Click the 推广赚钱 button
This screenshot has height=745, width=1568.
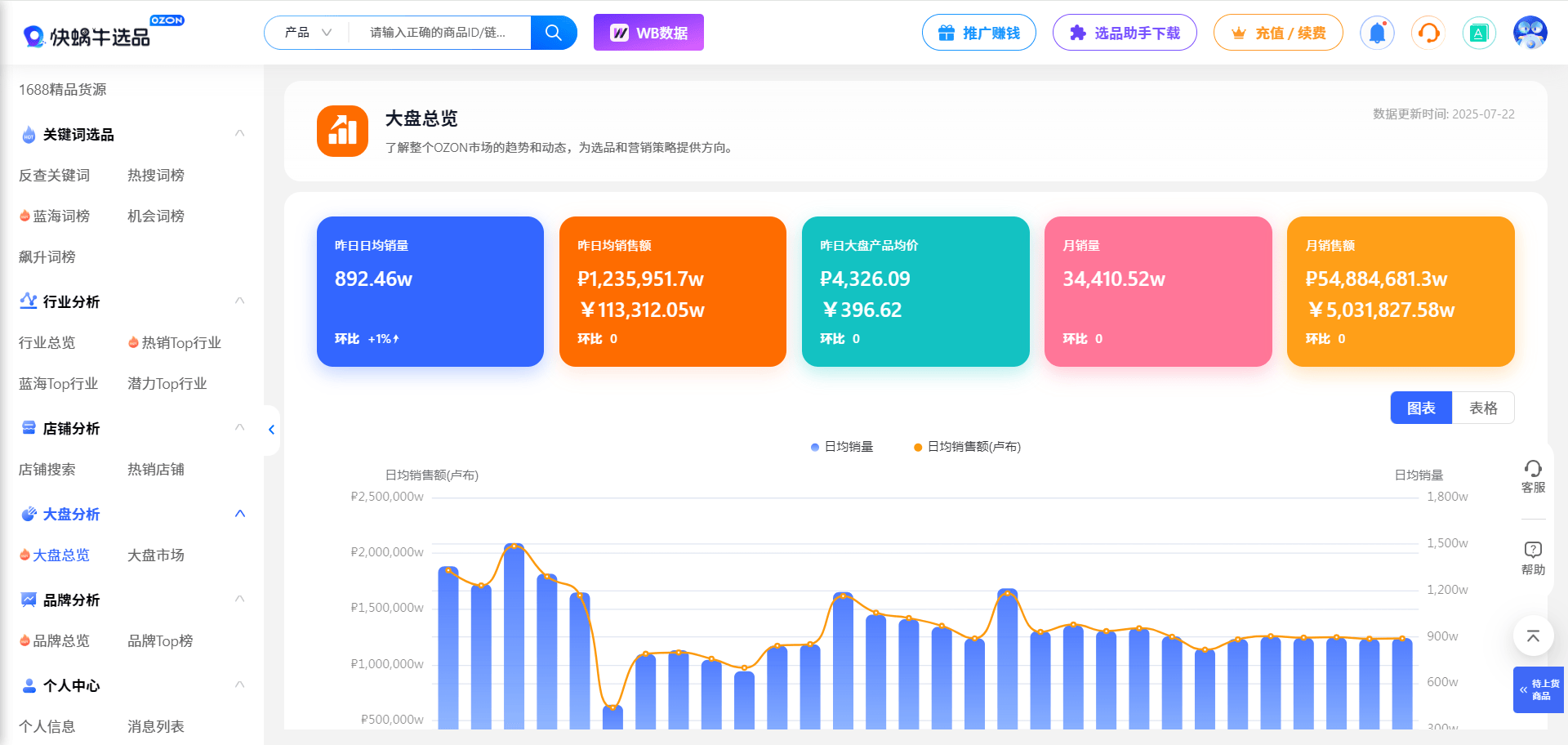[x=979, y=33]
